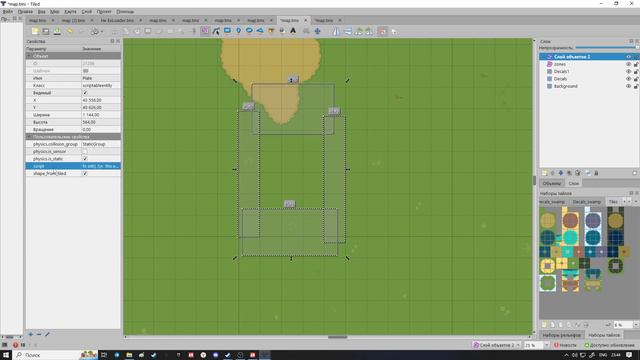Open the stamp tool dropdown arrow
640x360 pixels.
pyautogui.click(x=102, y=31)
